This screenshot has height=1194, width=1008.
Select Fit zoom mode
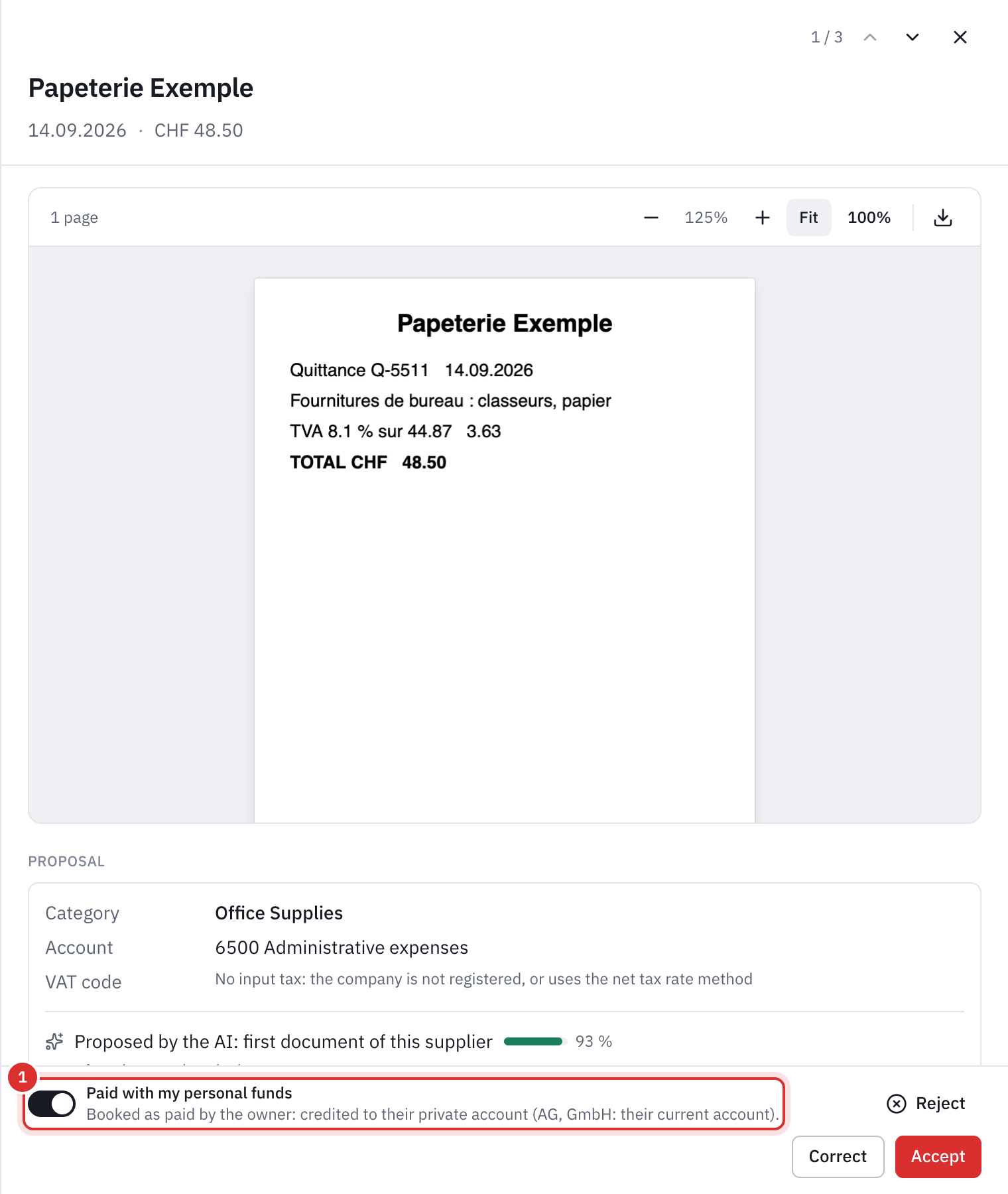pyautogui.click(x=808, y=218)
